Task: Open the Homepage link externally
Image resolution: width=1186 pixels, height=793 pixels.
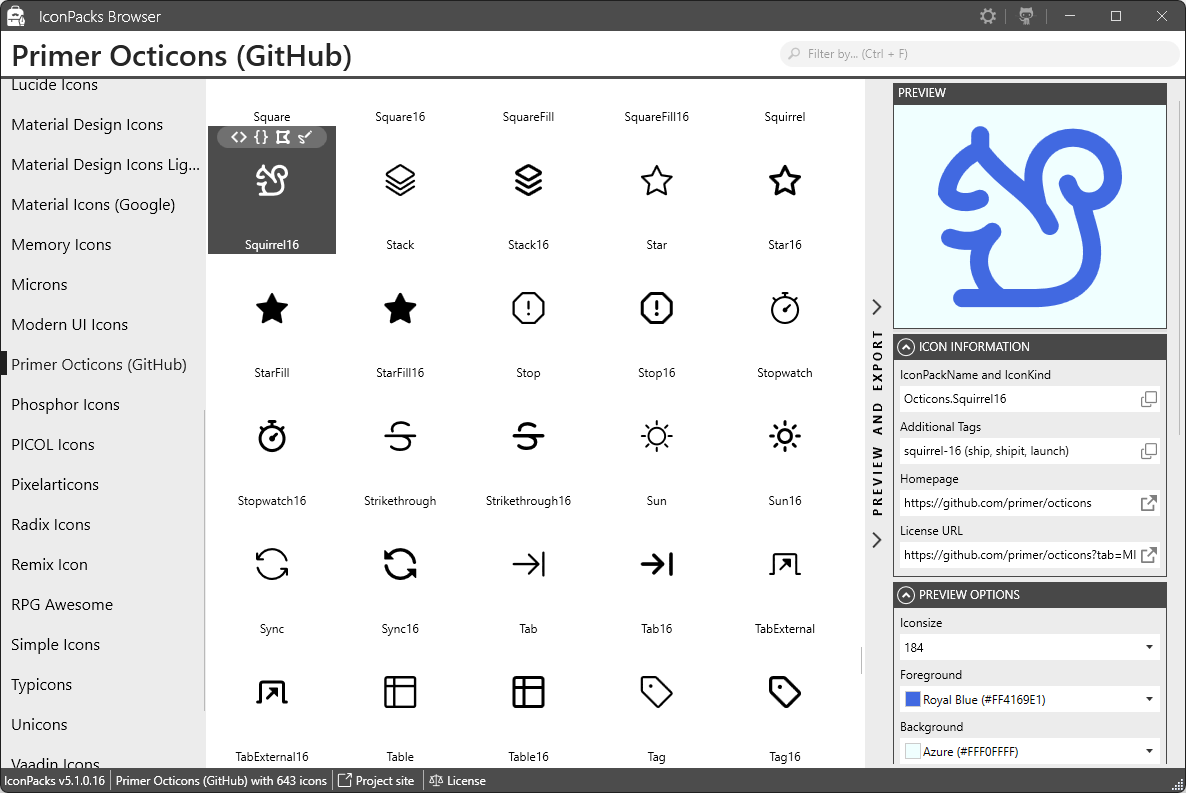Action: coord(1148,503)
